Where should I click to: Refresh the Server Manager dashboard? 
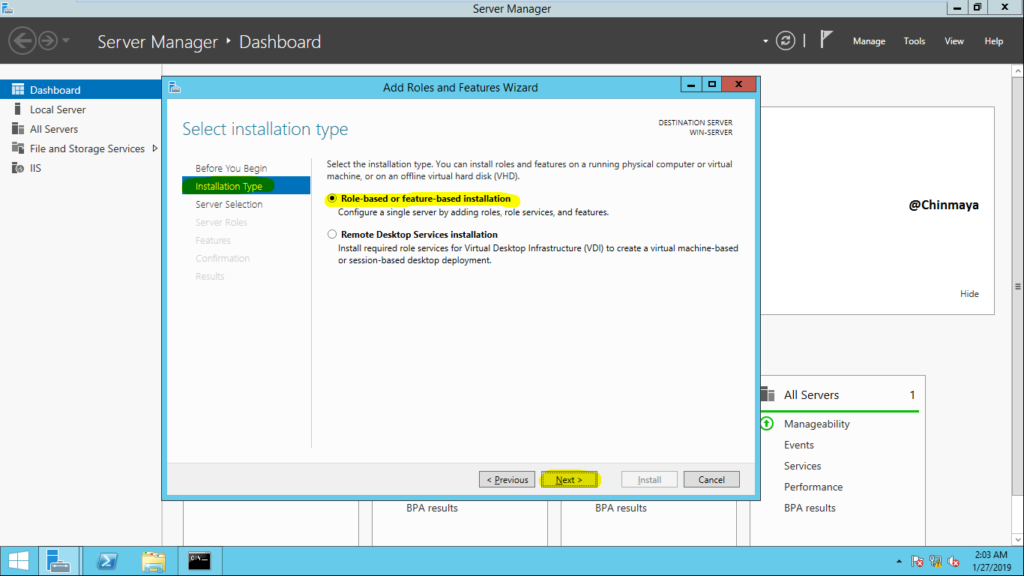click(x=786, y=40)
